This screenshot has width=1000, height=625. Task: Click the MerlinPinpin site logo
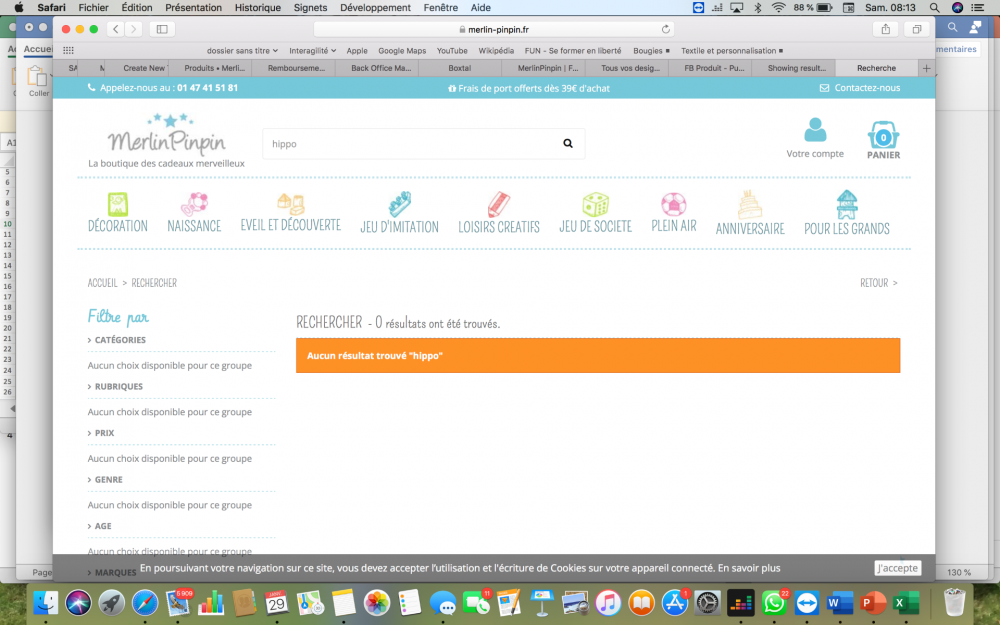tap(166, 136)
